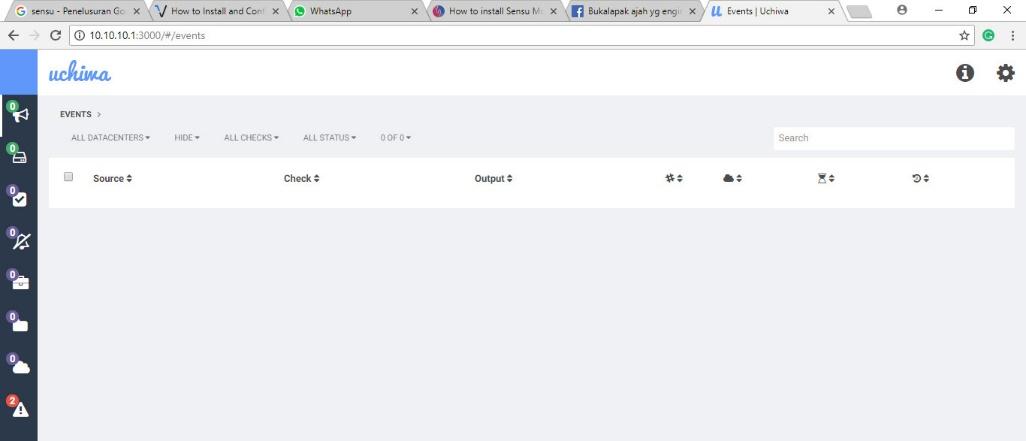Viewport: 1026px width, 441px height.
Task: Sort events by Check column
Action: coord(302,178)
